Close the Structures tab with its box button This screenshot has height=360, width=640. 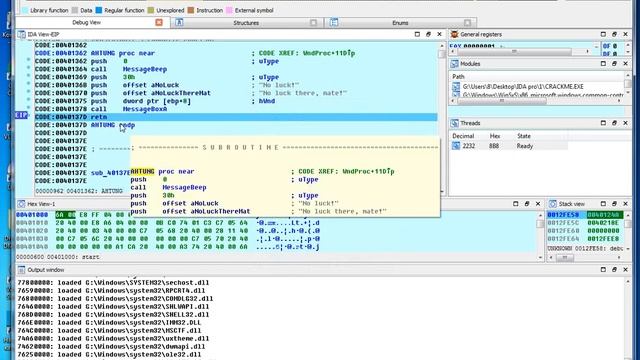[x=313, y=23]
